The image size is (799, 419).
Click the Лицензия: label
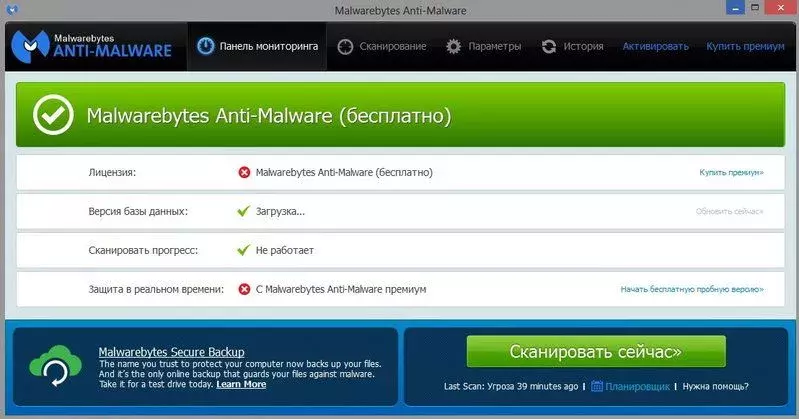tap(112, 172)
